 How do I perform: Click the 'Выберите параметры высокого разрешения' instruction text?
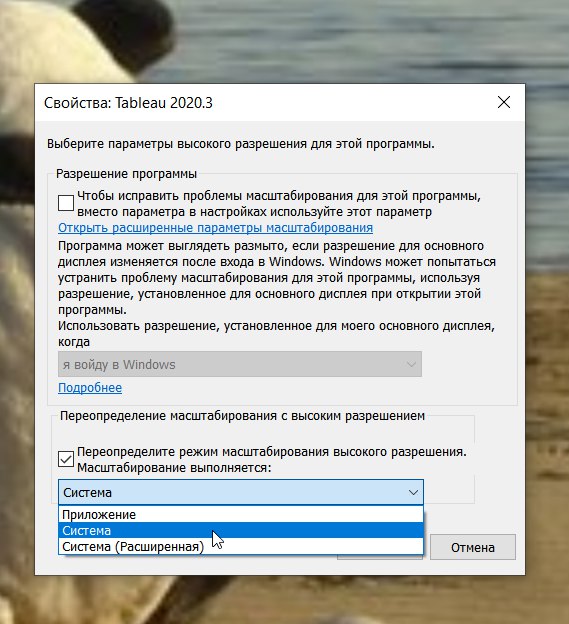point(241,144)
